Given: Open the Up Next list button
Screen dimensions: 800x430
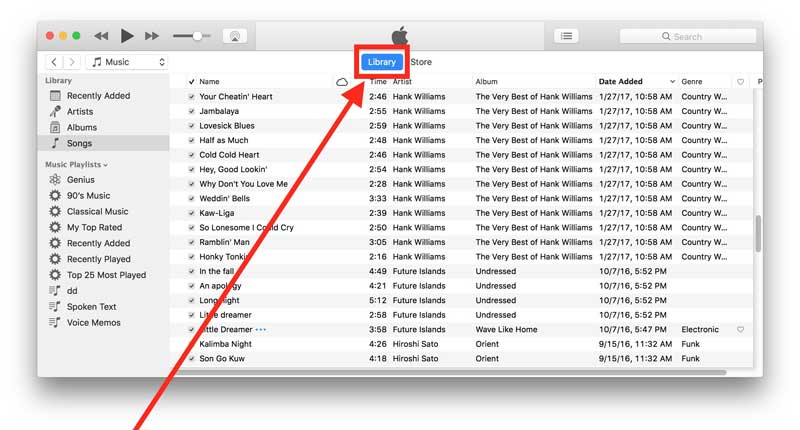Looking at the screenshot, I should coord(566,36).
